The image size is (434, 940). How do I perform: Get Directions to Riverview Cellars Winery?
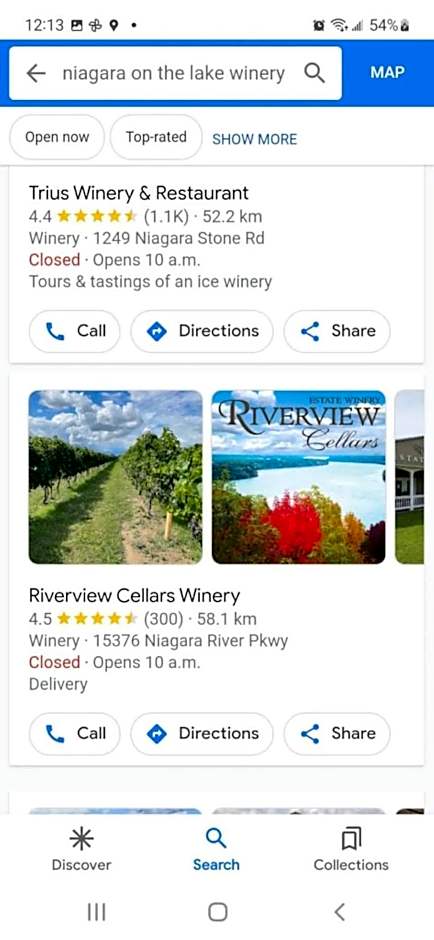(x=202, y=733)
